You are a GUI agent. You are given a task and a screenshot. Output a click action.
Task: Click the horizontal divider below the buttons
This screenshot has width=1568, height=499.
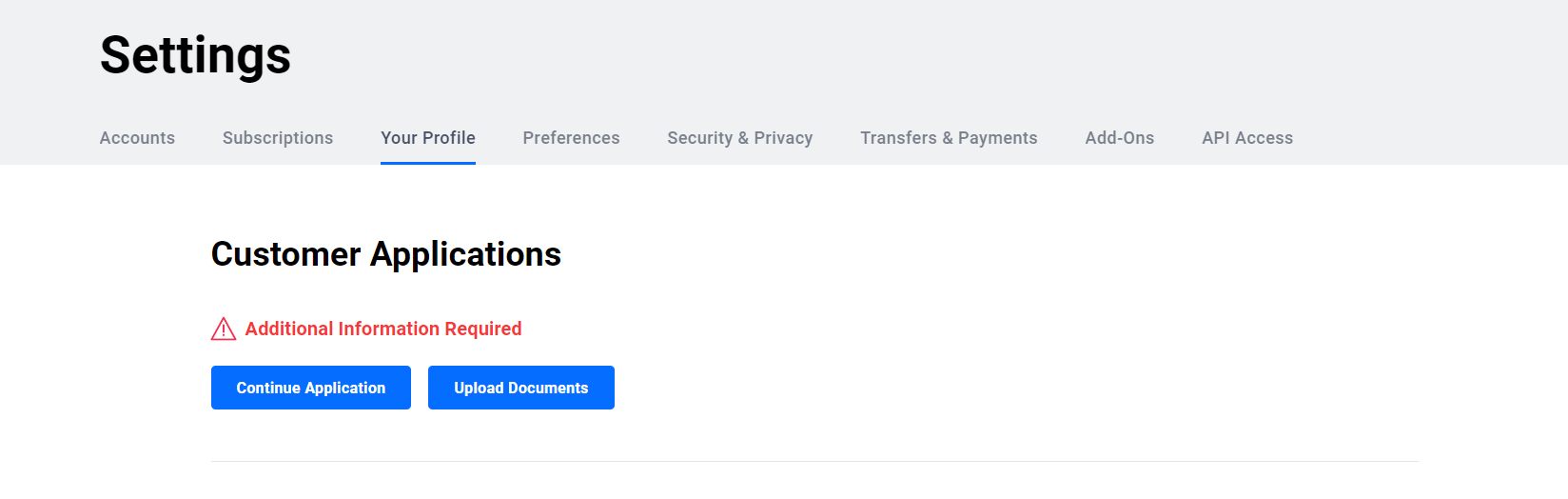[814, 461]
